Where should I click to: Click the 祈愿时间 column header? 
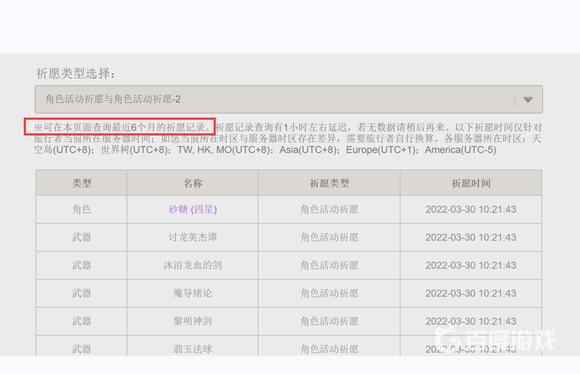471,183
